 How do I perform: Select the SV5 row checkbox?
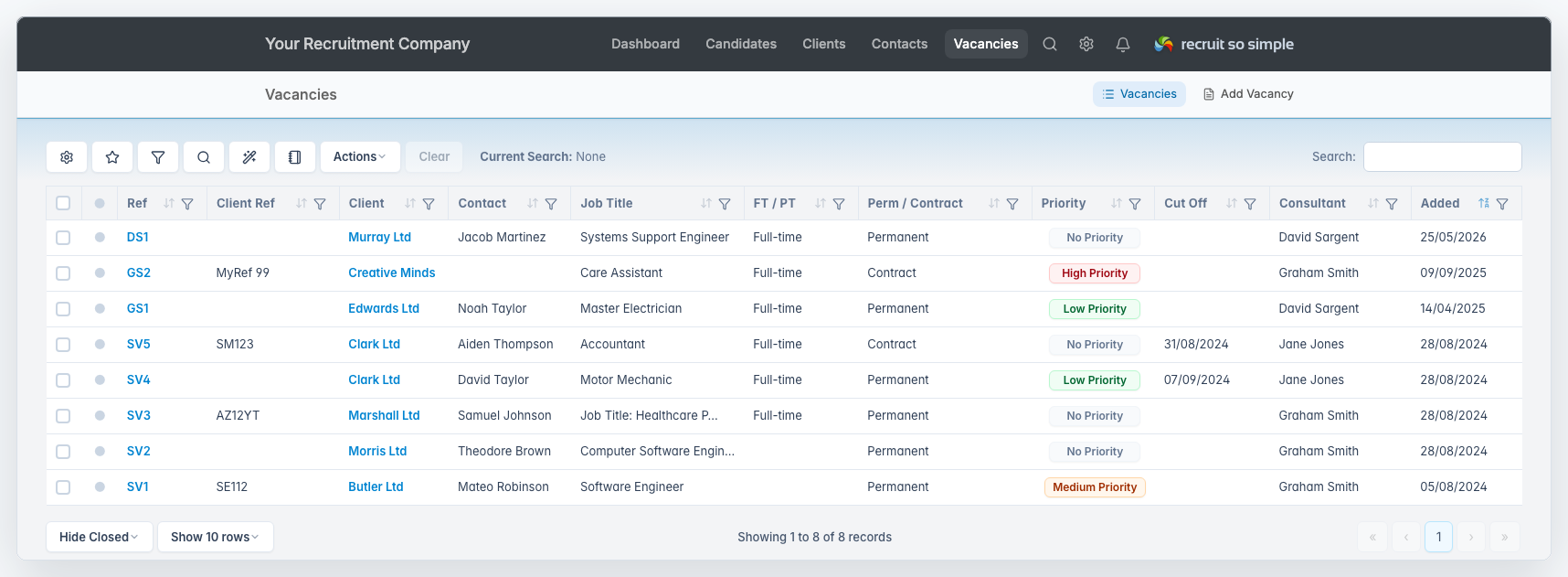63,345
